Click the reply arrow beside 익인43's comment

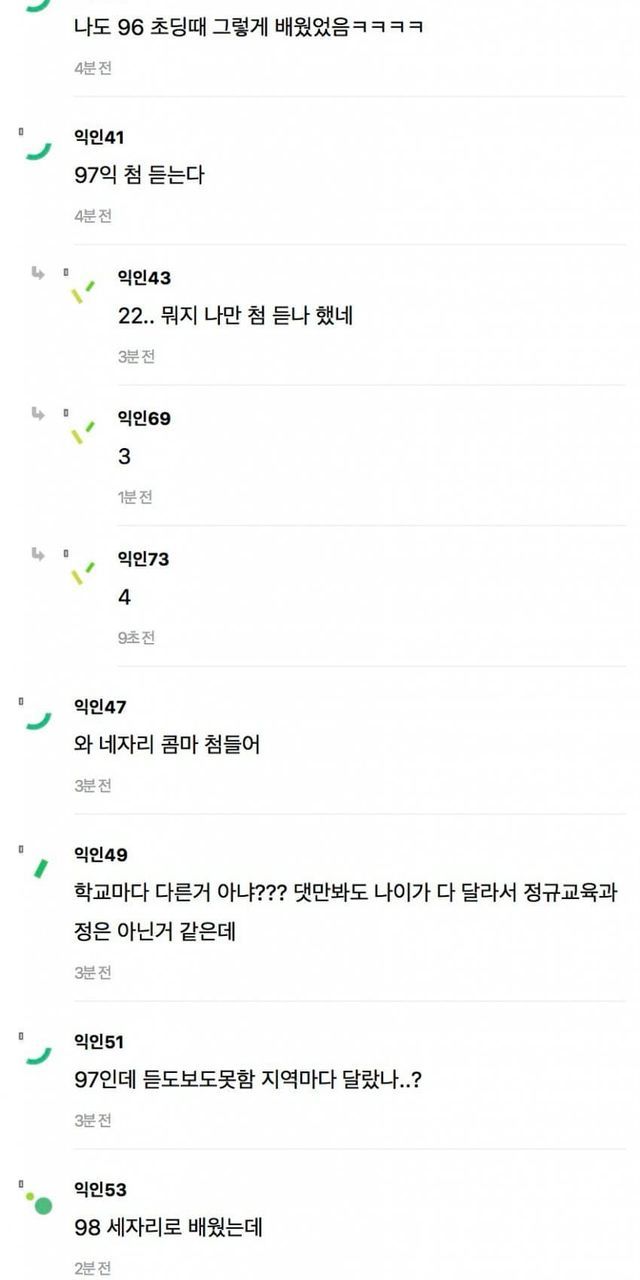(x=38, y=273)
